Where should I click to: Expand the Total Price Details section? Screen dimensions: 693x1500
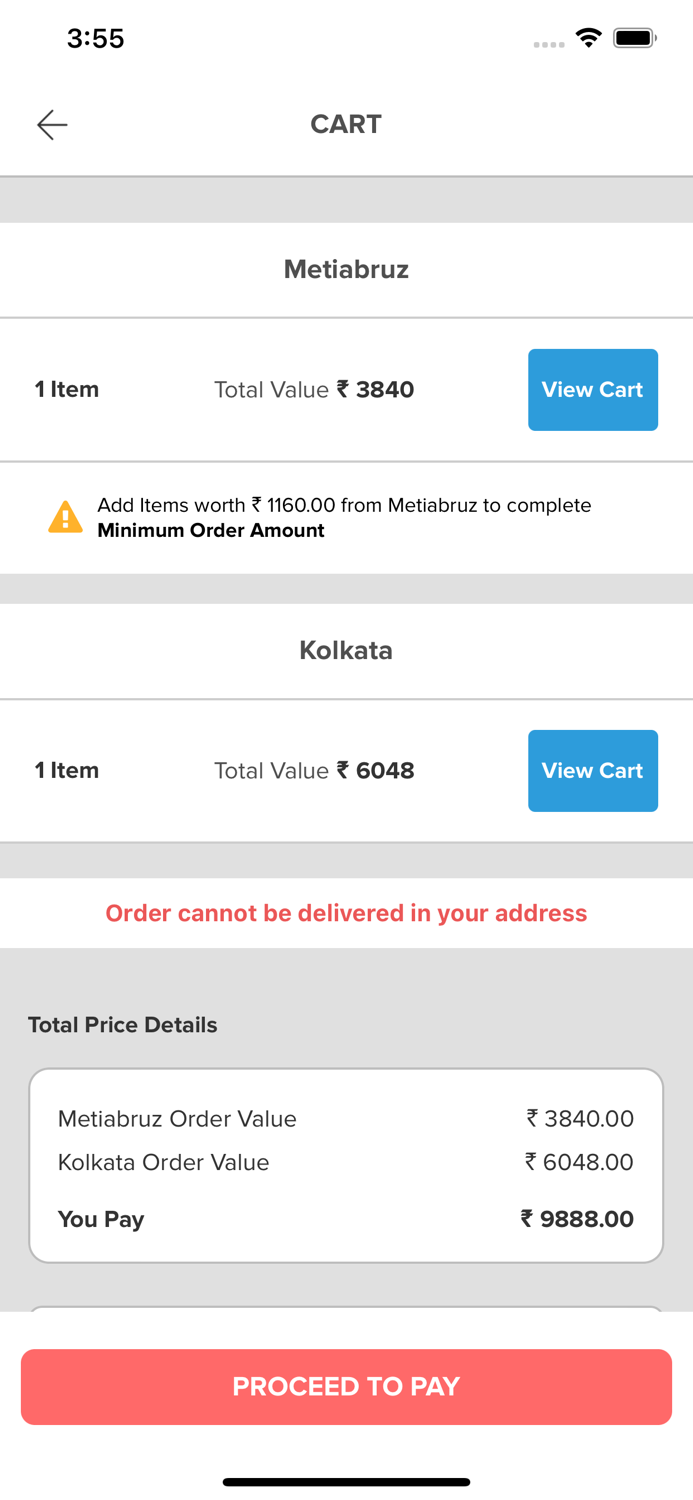point(123,1024)
